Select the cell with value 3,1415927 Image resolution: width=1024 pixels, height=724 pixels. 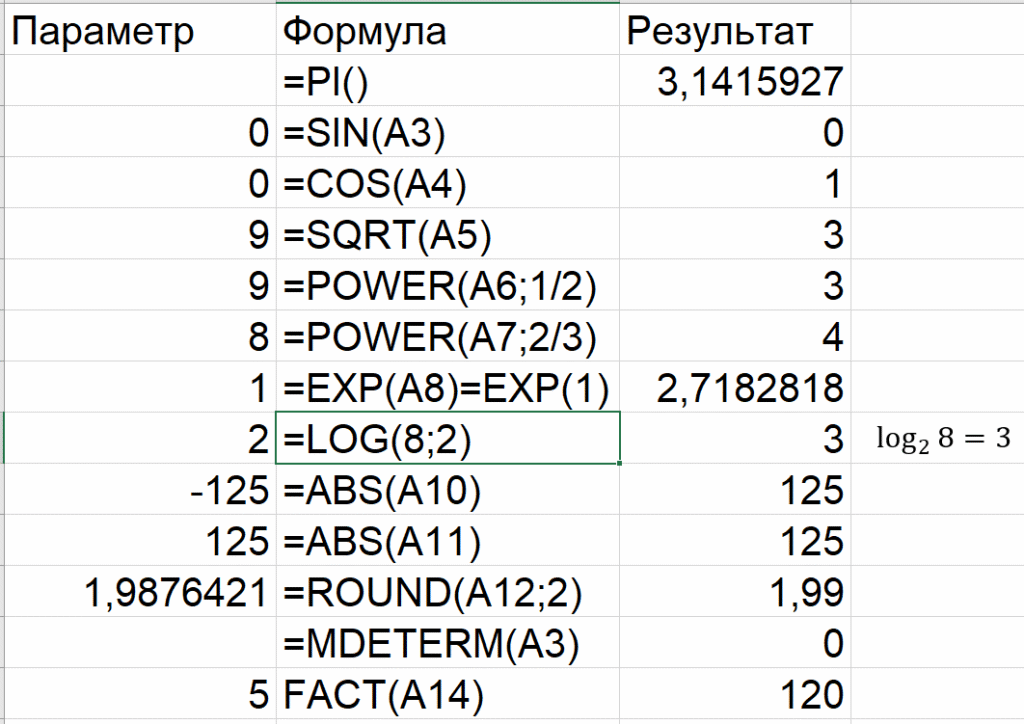pyautogui.click(x=735, y=83)
